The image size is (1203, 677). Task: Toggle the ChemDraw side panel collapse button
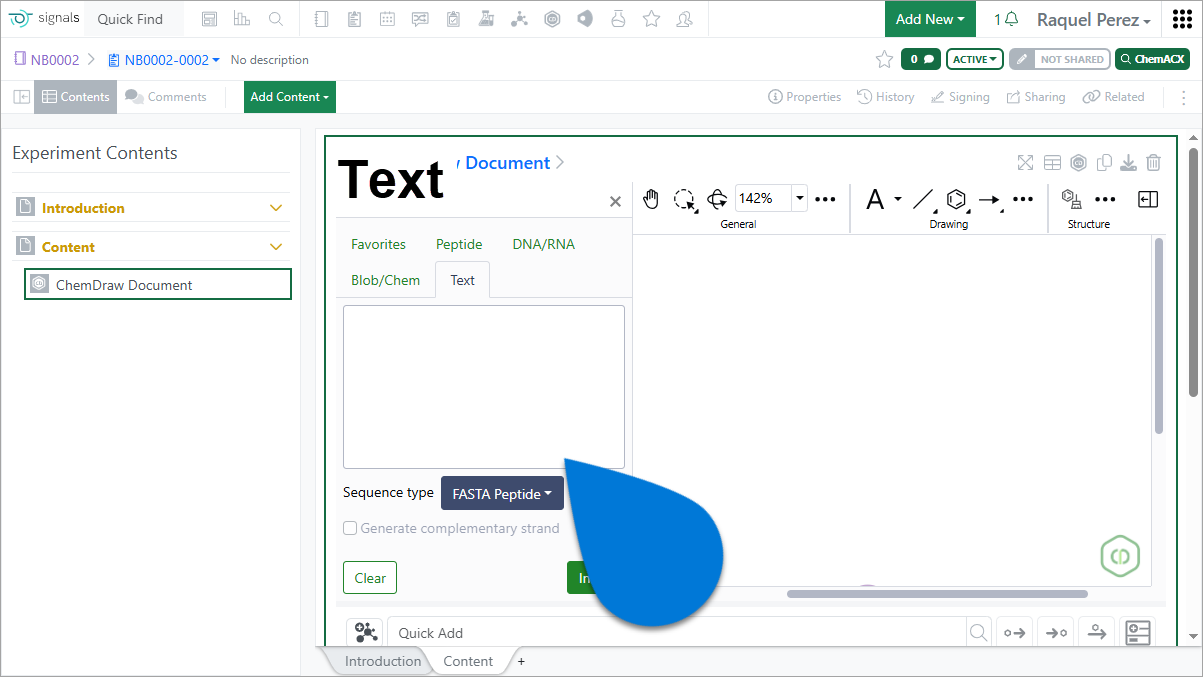[1148, 199]
